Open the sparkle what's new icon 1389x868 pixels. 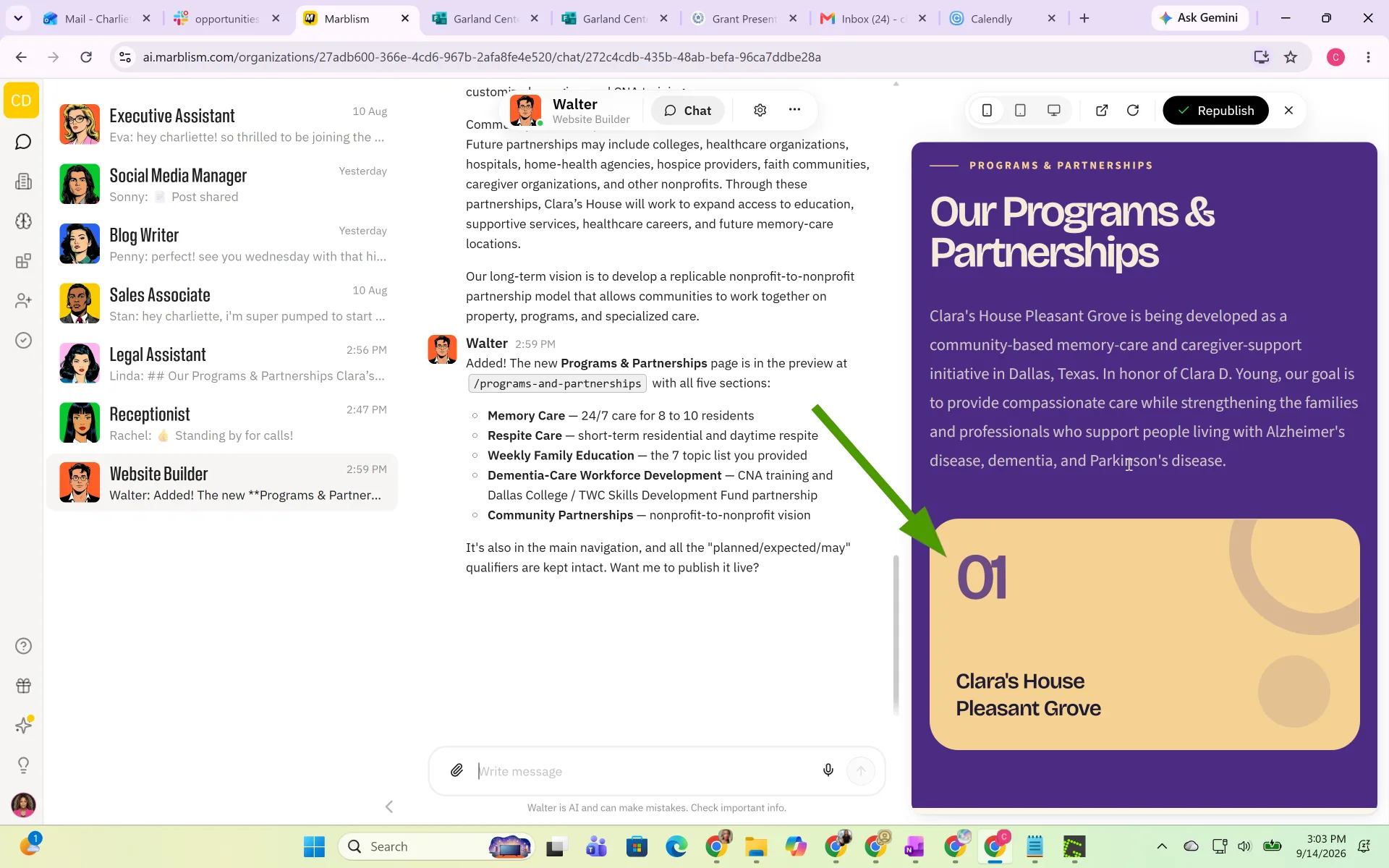coord(23,726)
